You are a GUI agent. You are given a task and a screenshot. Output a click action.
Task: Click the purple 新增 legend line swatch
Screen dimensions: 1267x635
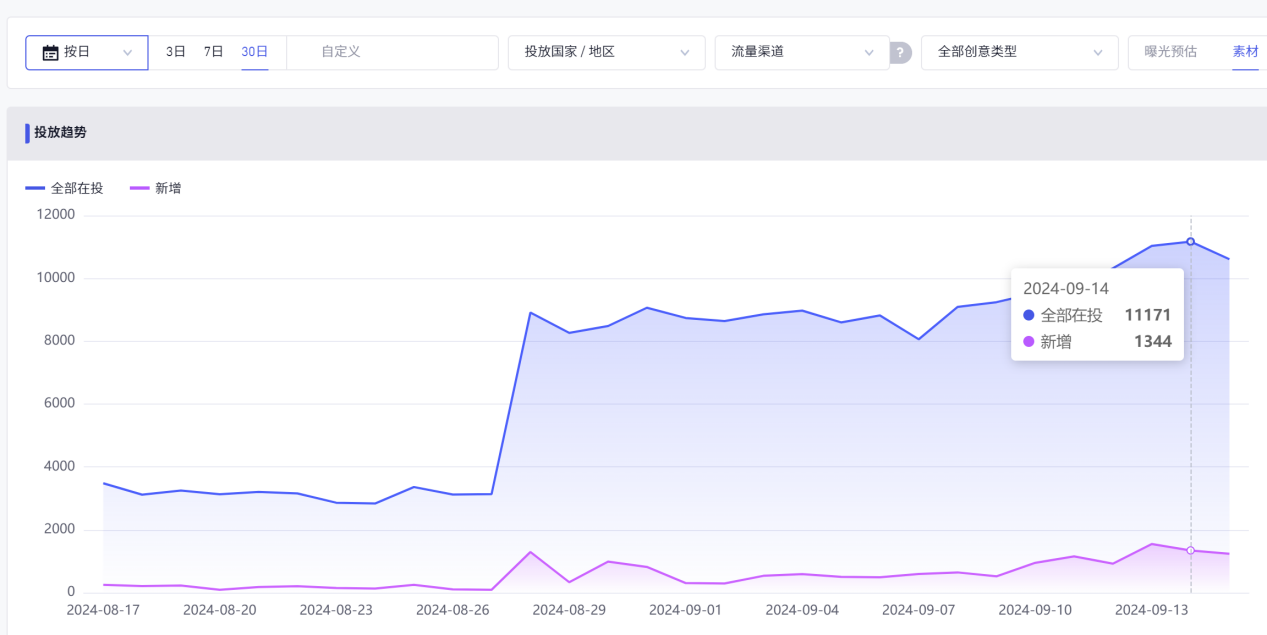(140, 188)
